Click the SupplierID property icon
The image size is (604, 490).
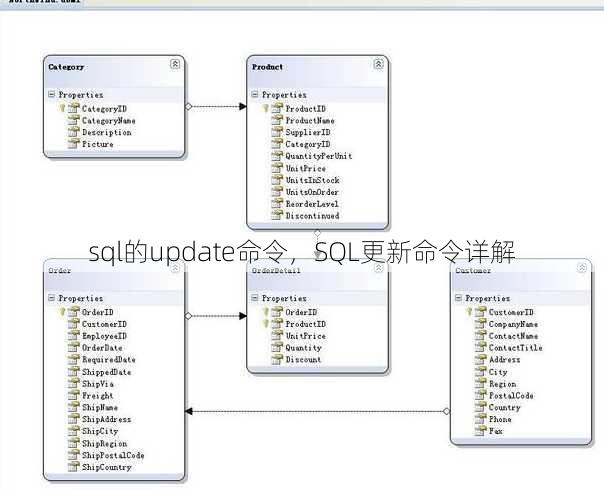(277, 132)
